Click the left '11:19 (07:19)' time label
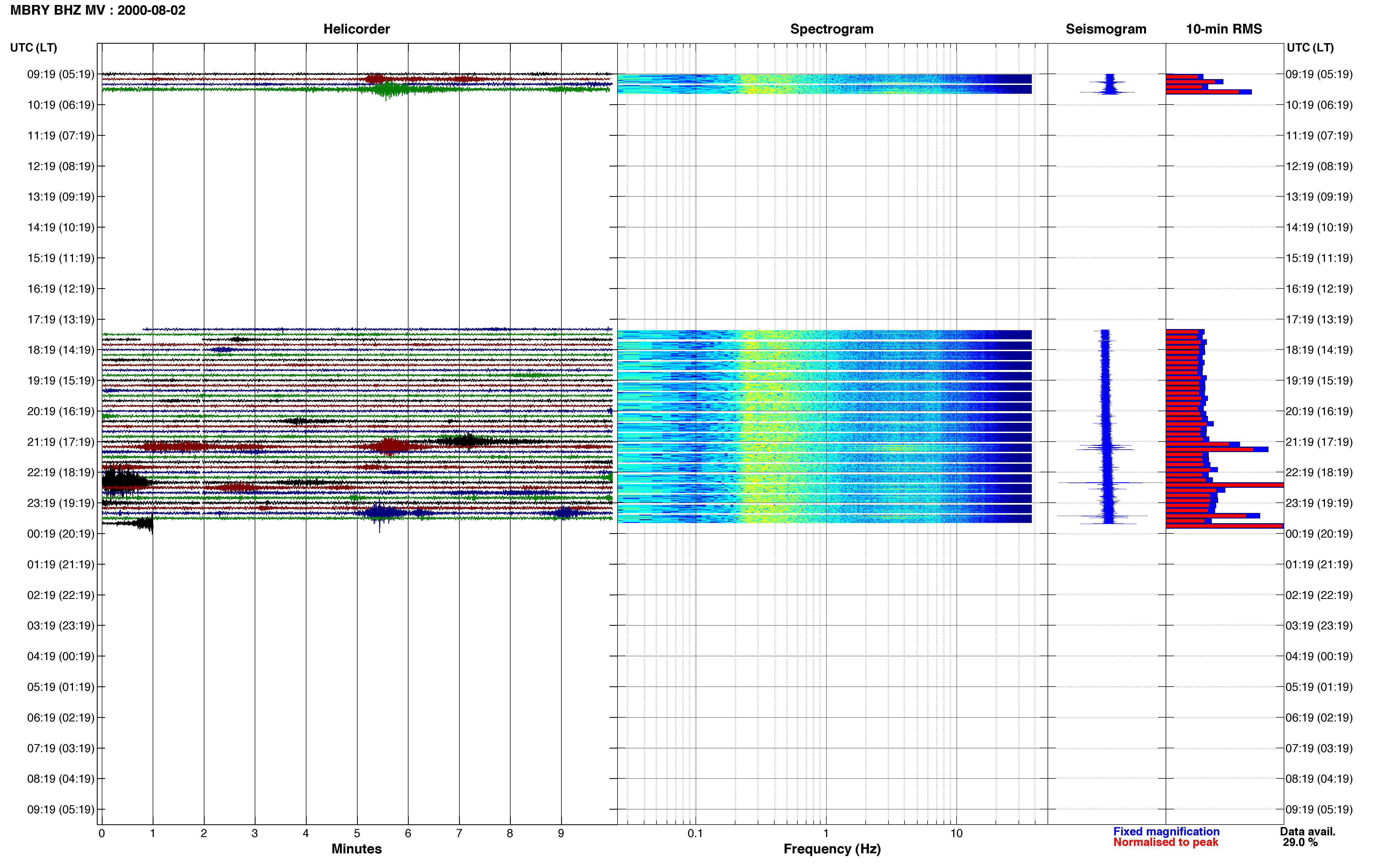 pyautogui.click(x=61, y=135)
